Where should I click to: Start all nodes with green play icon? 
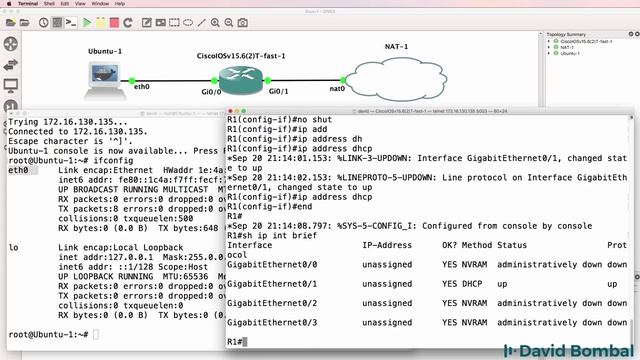[87, 22]
